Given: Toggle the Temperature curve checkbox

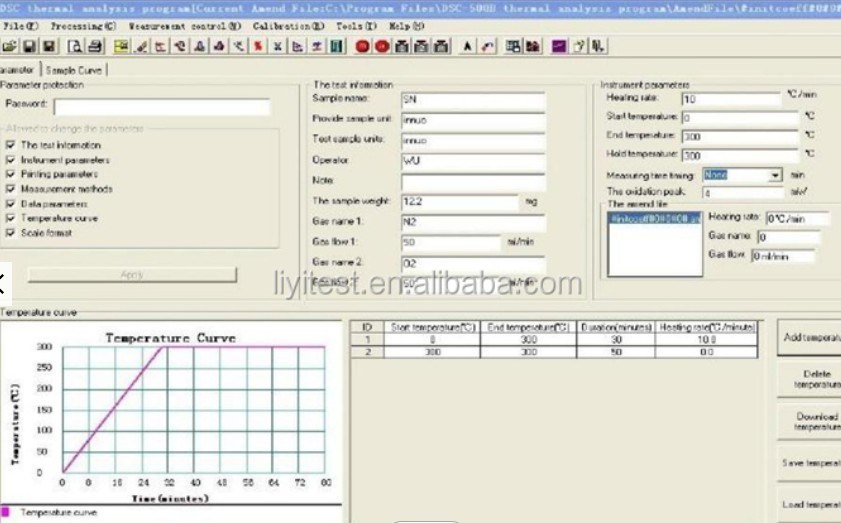Looking at the screenshot, I should coord(10,218).
